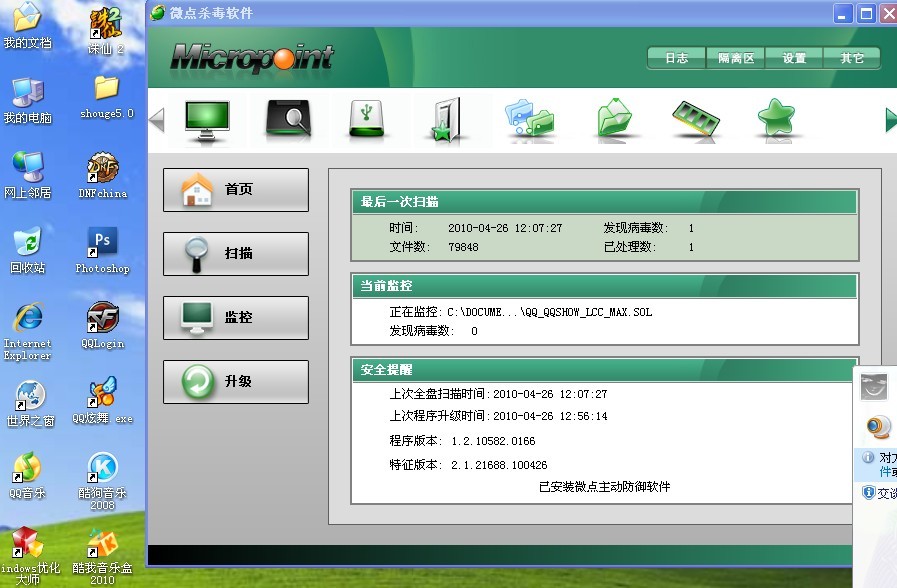Choose the memory chip scan icon
This screenshot has width=897, height=588.
point(696,118)
